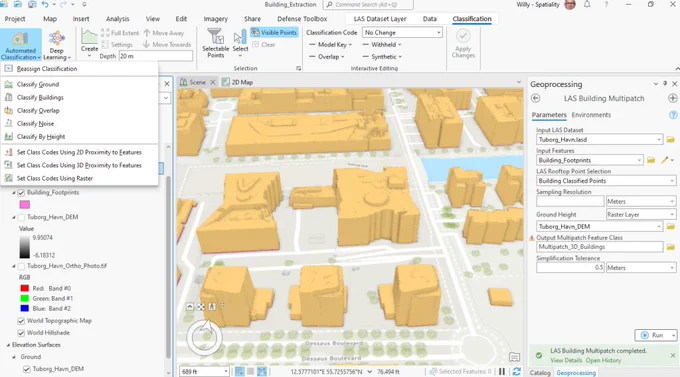Image resolution: width=680 pixels, height=377 pixels.
Task: Choose Set Class Codes Using 2D Proximity
Action: (79, 152)
